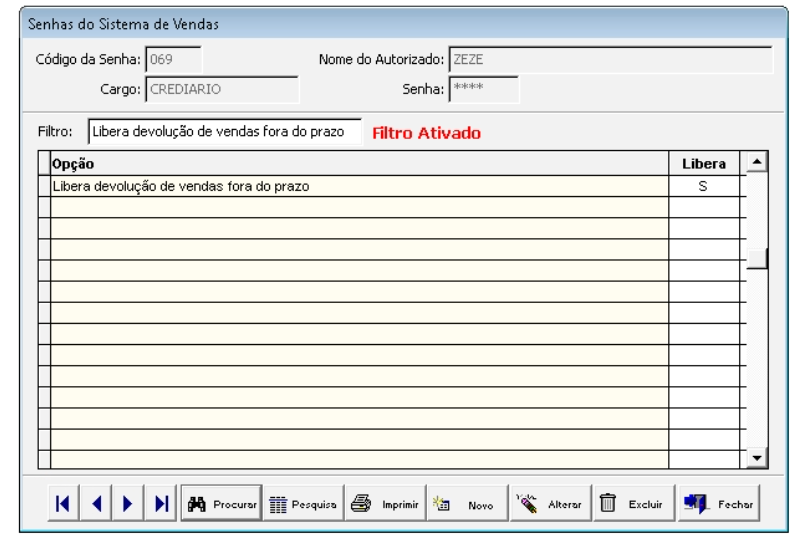Select the Código da Senha field
The width and height of the screenshot is (808, 544).
[173, 59]
